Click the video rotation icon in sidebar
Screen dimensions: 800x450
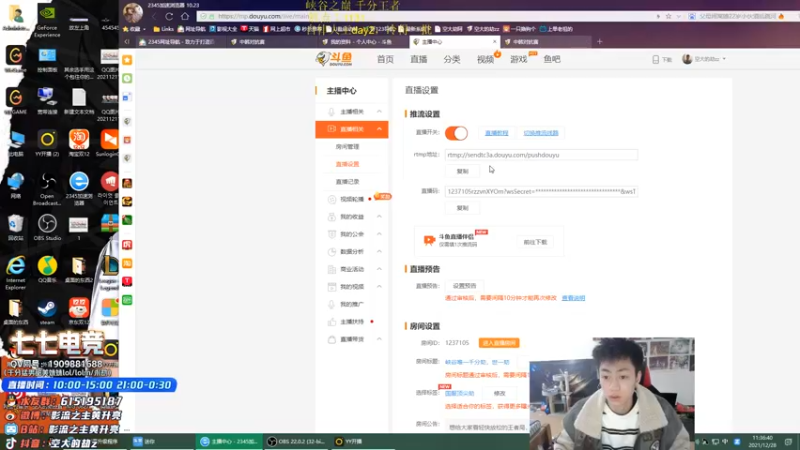click(332, 199)
